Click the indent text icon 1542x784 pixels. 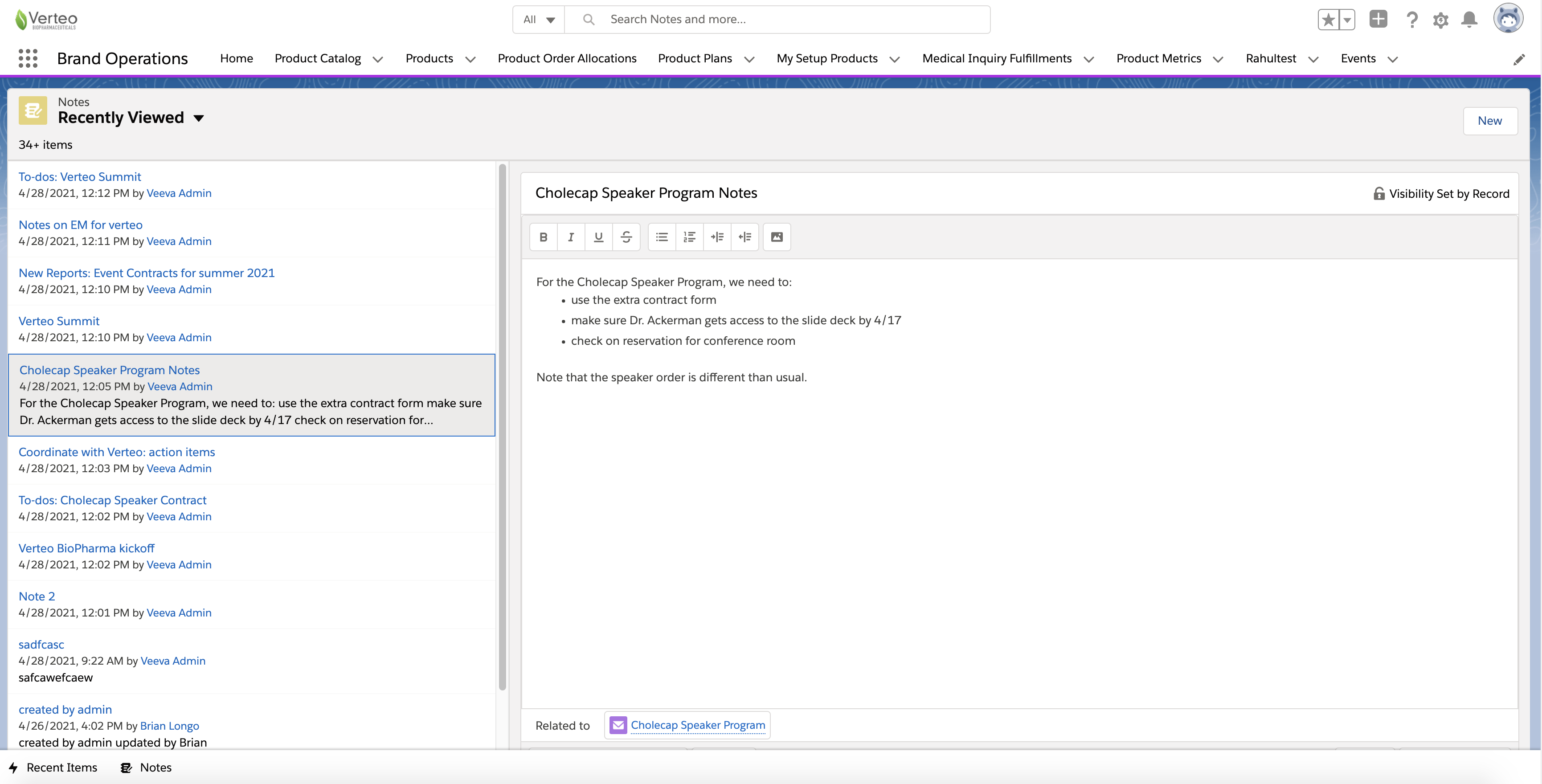[717, 237]
